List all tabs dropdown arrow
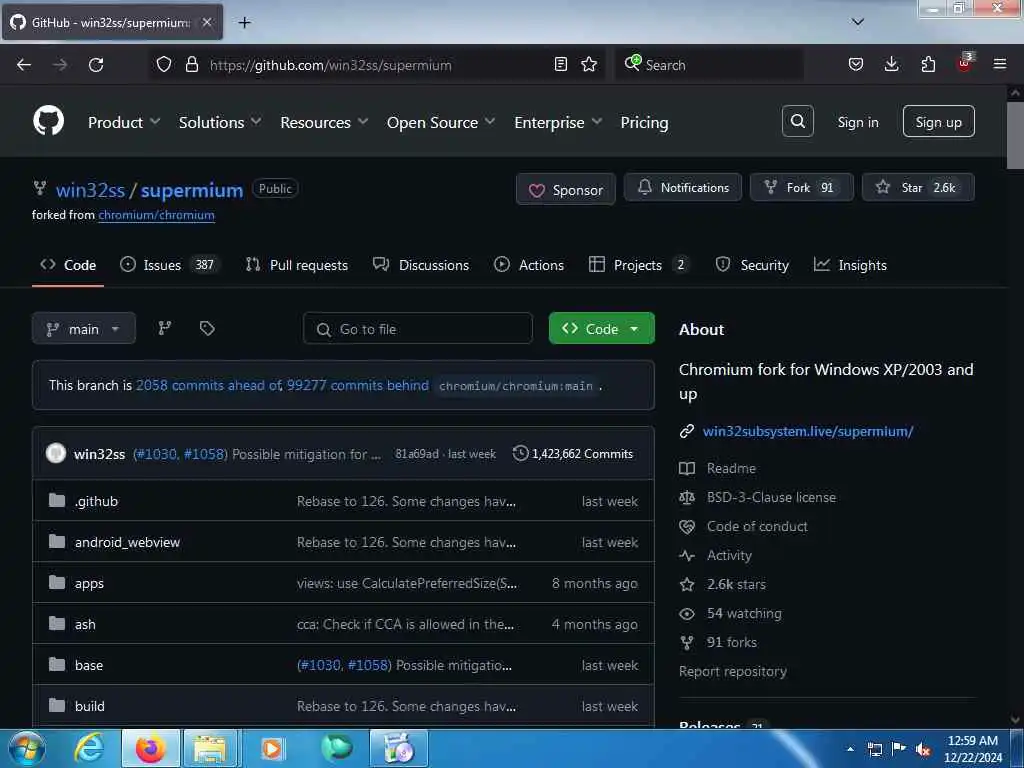The image size is (1024, 768). (858, 22)
